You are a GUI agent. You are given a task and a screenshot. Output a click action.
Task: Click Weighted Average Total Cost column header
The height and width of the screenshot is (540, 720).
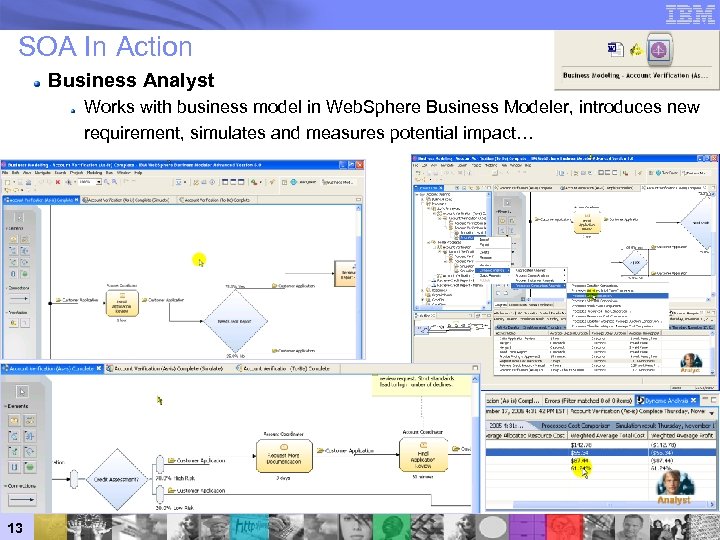[608, 435]
